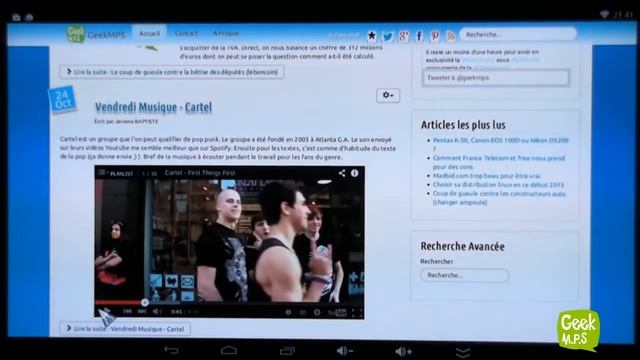640x360 pixels.
Task: Subscribe via the RSS feed icon
Action: click(x=451, y=37)
